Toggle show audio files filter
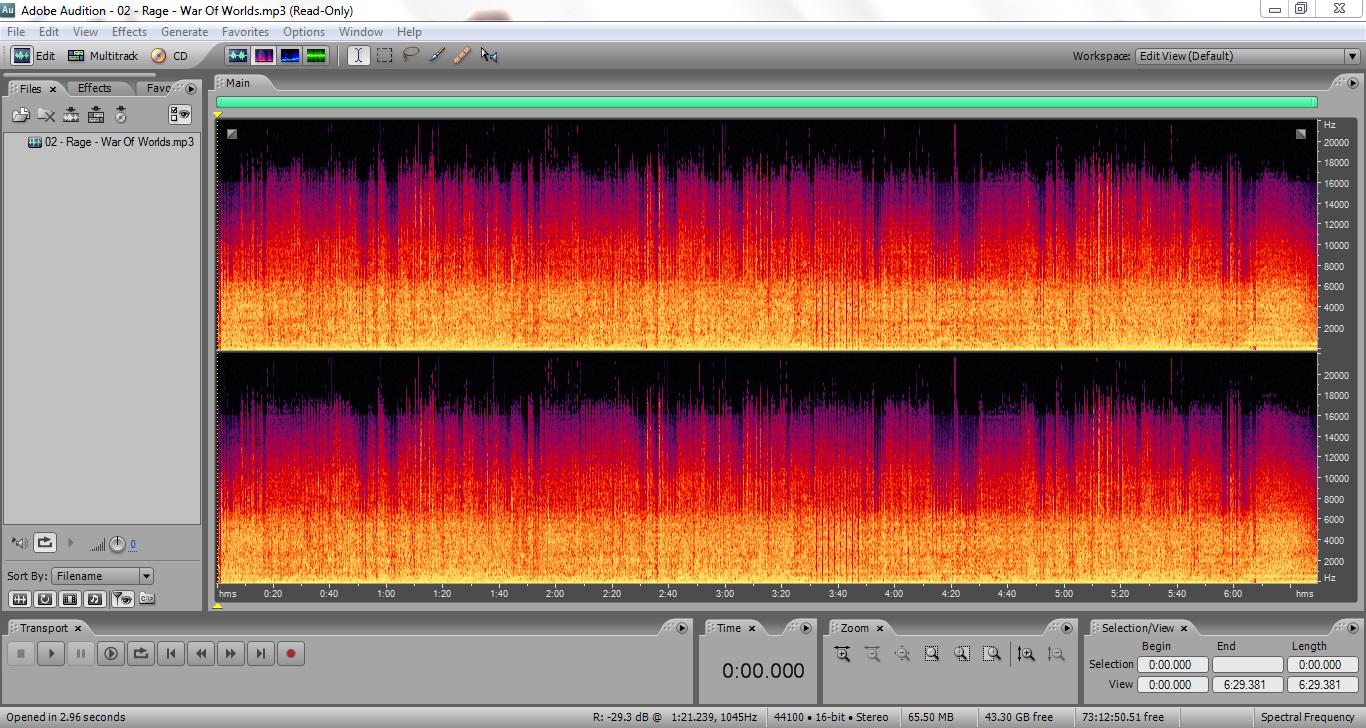The width and height of the screenshot is (1366, 728). [x=19, y=599]
